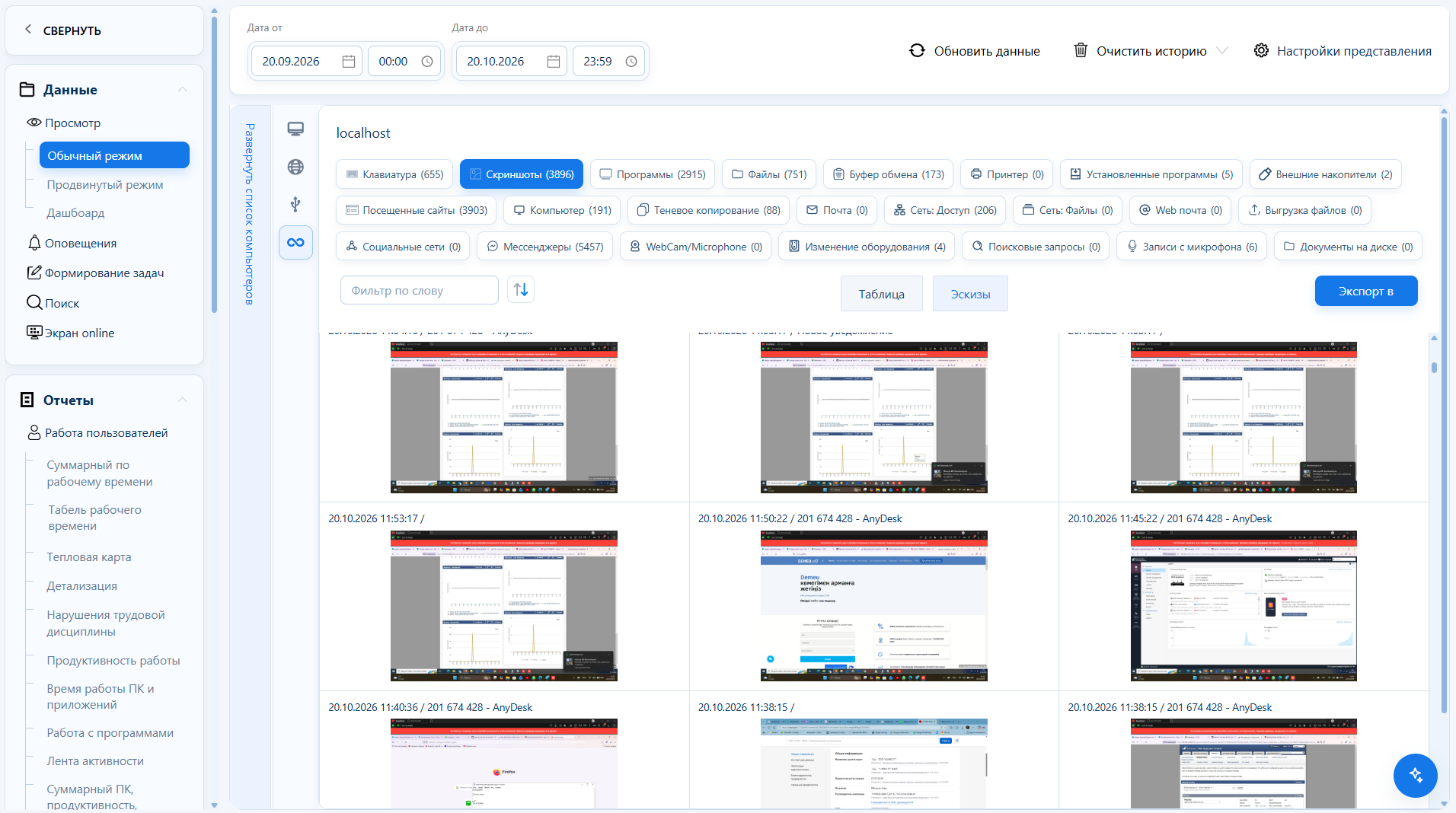The width and height of the screenshot is (1456, 813).
Task: Click the Фильтр по слову field
Action: 419,290
